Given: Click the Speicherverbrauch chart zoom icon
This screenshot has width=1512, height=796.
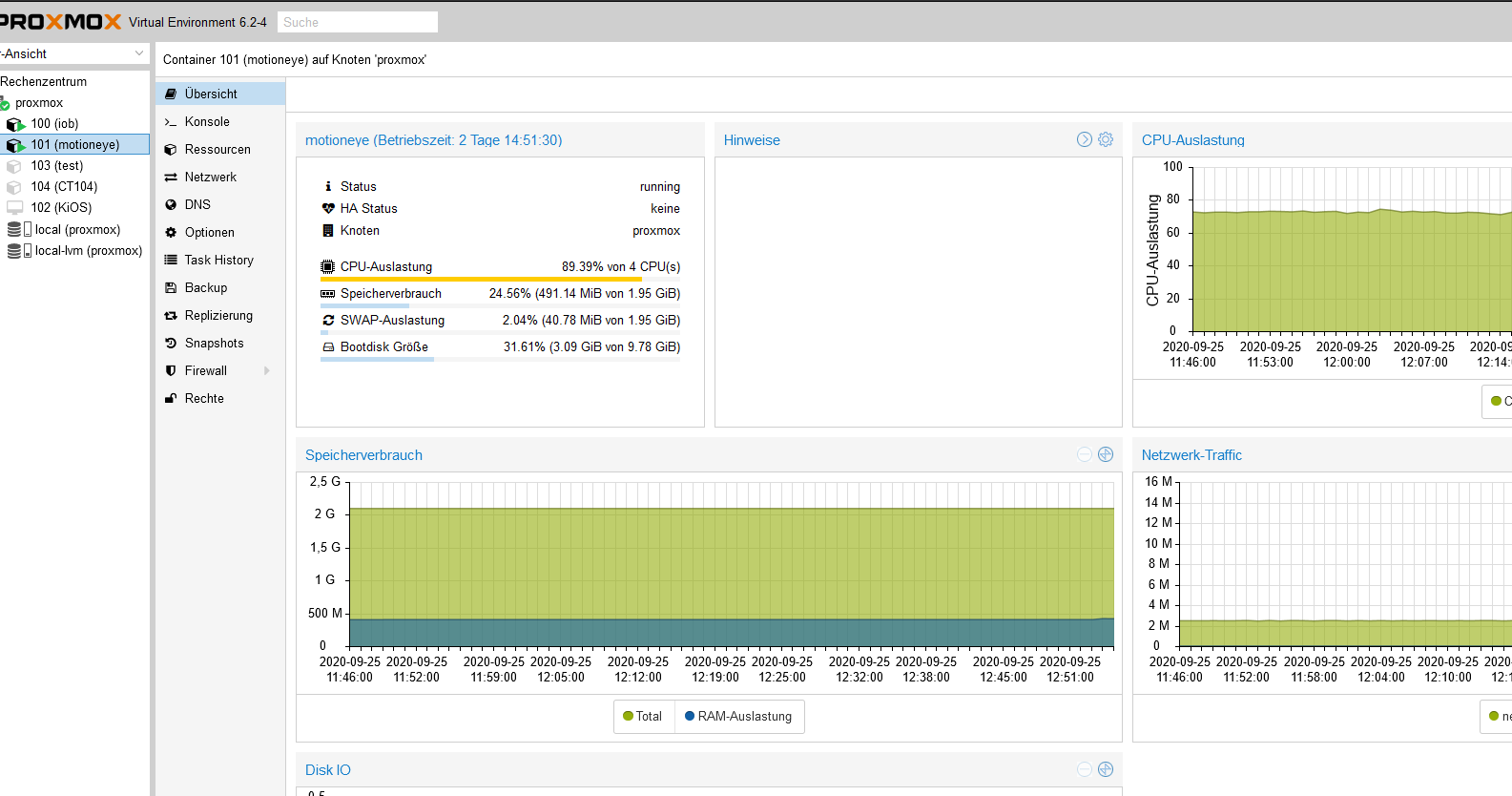Looking at the screenshot, I should click(x=1106, y=454).
